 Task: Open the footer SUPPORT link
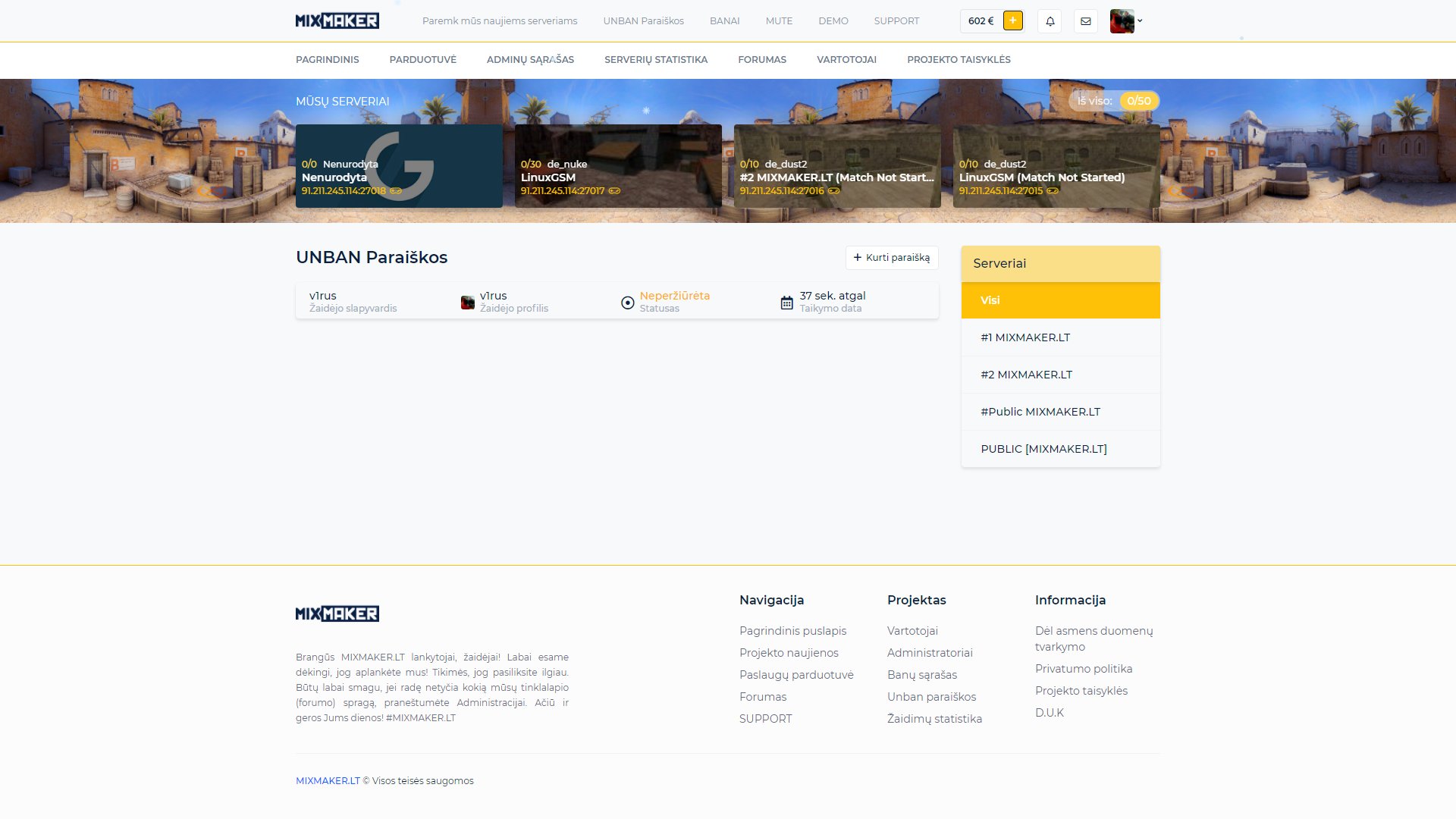pyautogui.click(x=765, y=719)
